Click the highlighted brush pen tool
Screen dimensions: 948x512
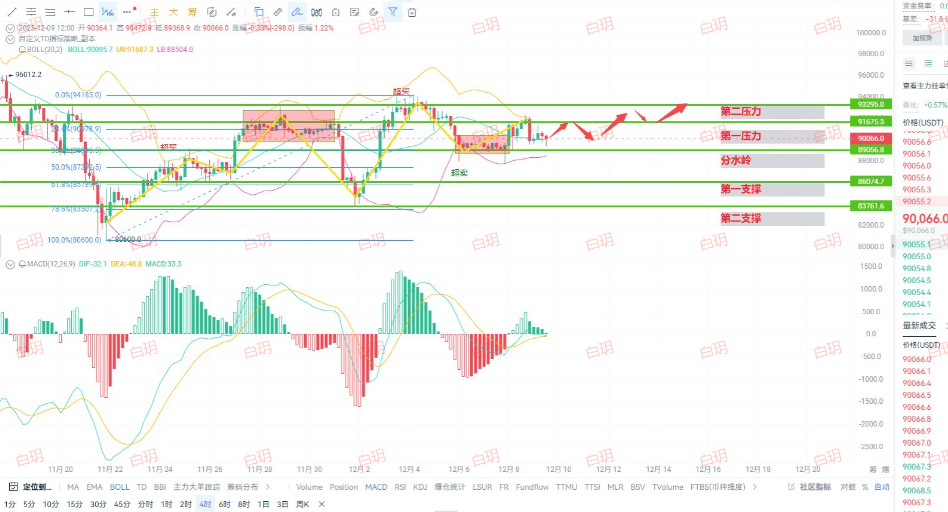(297, 12)
